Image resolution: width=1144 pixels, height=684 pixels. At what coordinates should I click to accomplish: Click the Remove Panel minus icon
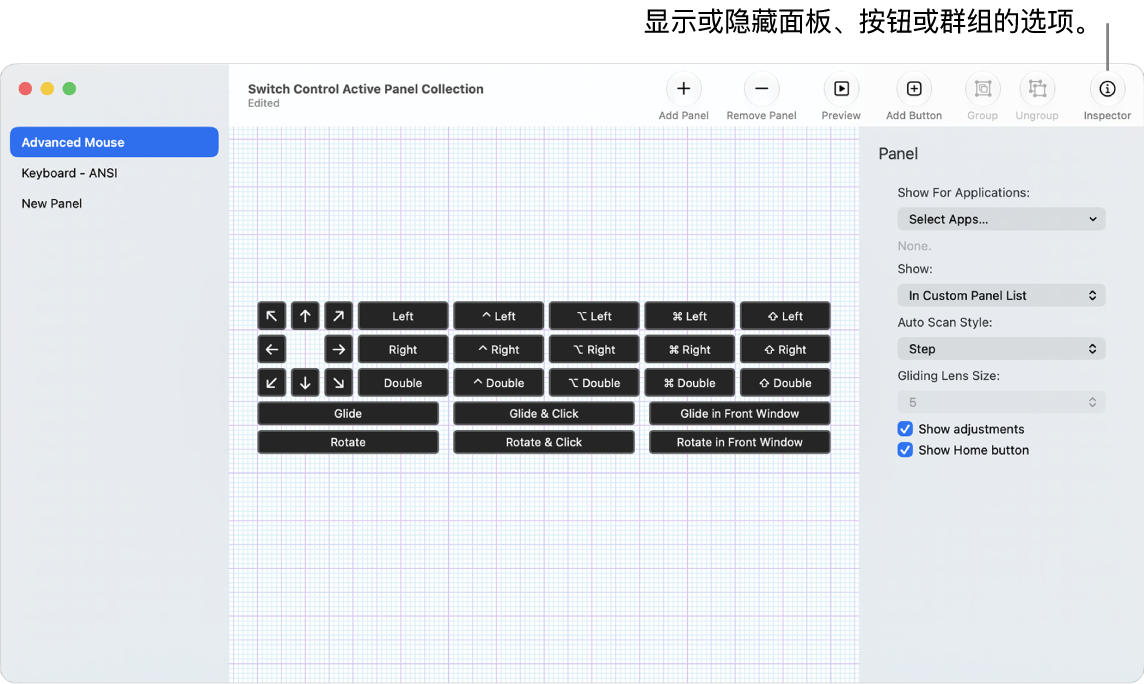coord(761,89)
